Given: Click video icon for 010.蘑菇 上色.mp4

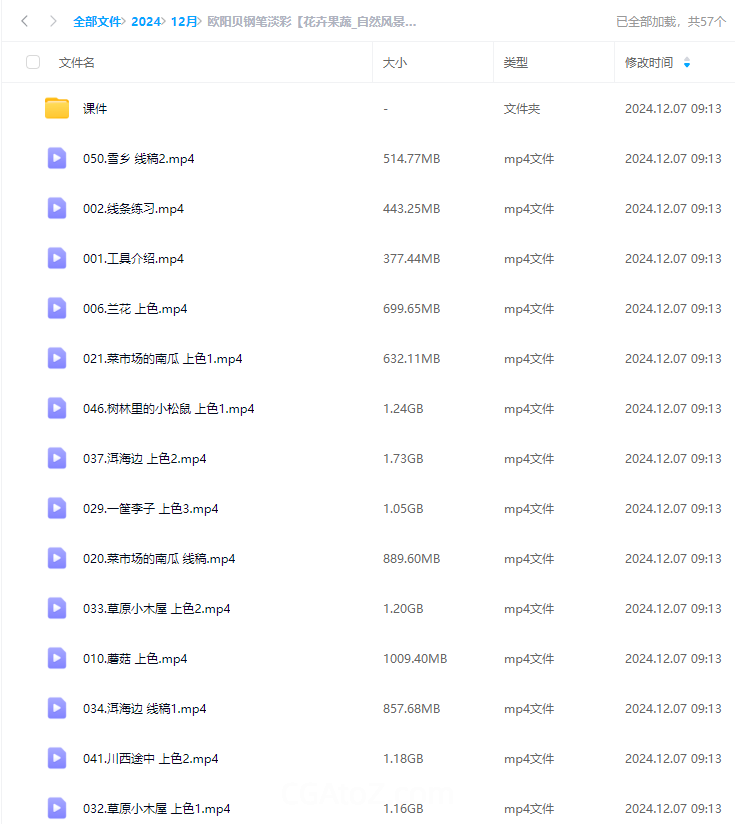Looking at the screenshot, I should pos(57,658).
